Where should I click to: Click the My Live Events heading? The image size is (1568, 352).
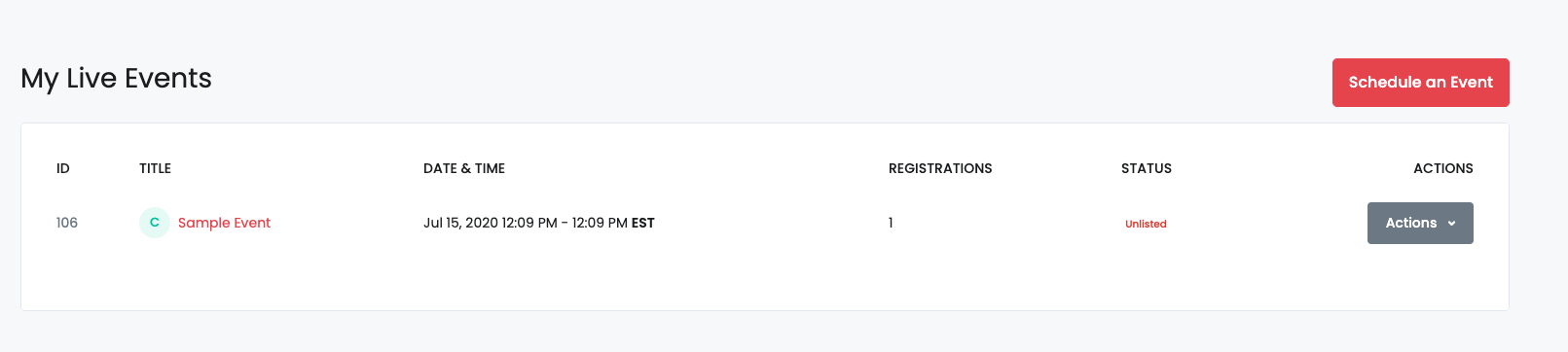117,79
